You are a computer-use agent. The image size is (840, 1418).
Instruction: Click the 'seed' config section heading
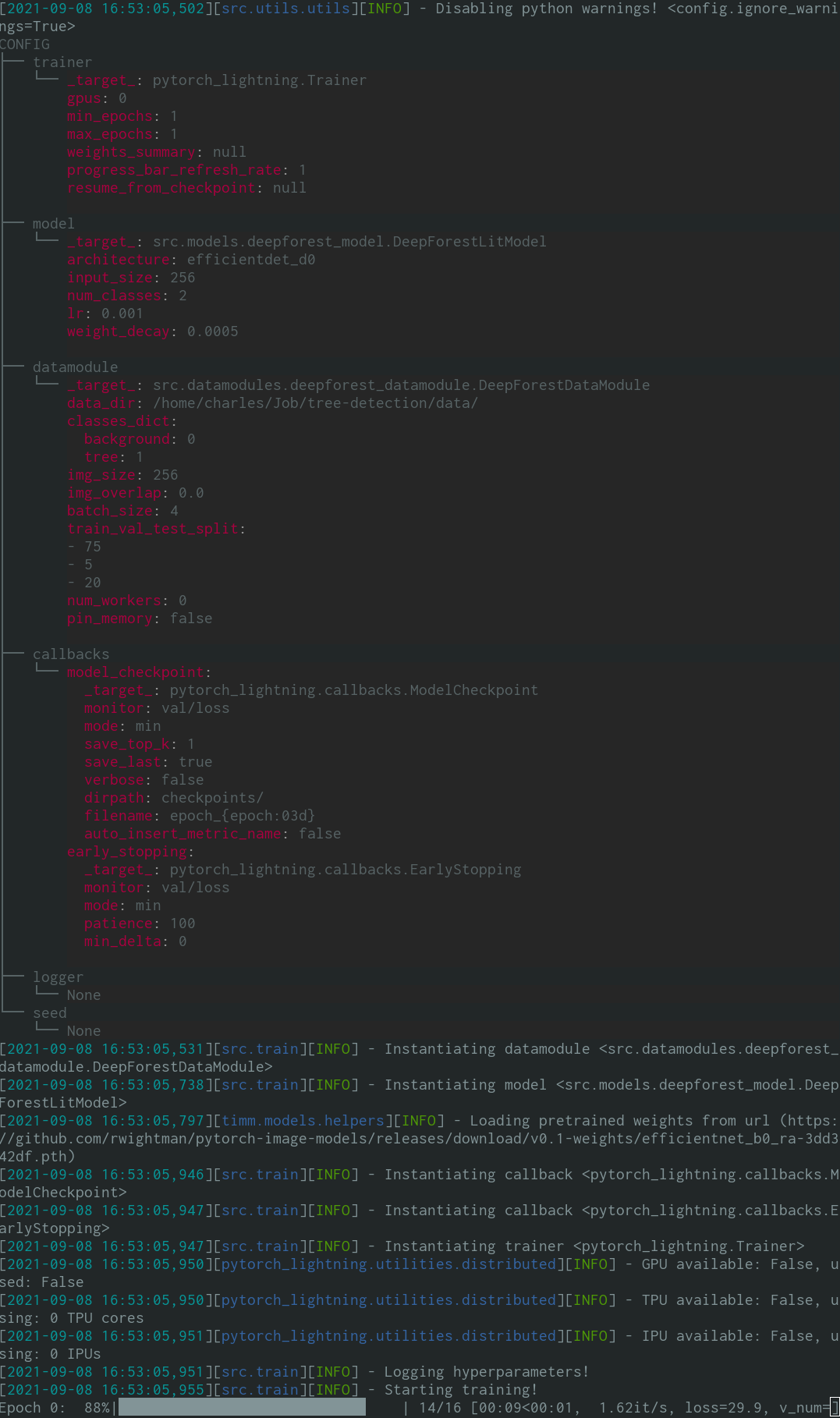(50, 1013)
